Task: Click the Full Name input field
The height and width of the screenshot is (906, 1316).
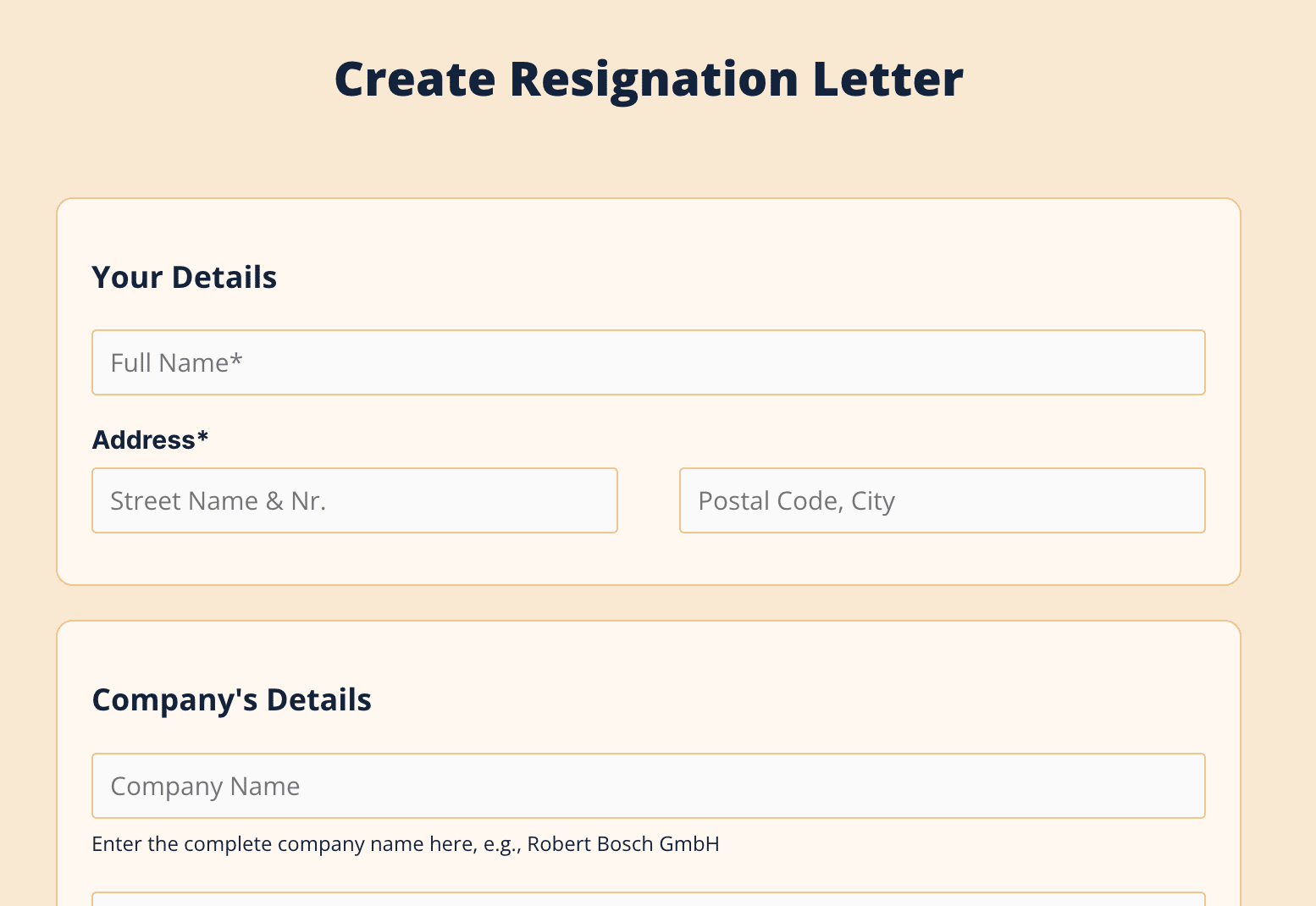Action: pos(648,362)
